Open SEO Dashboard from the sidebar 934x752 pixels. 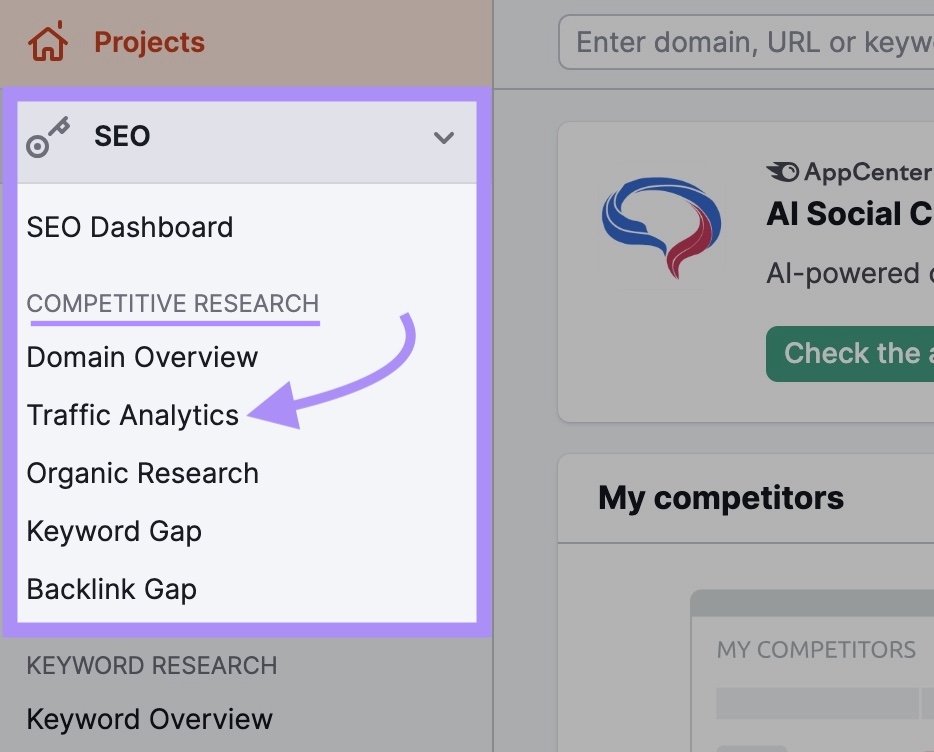click(129, 227)
